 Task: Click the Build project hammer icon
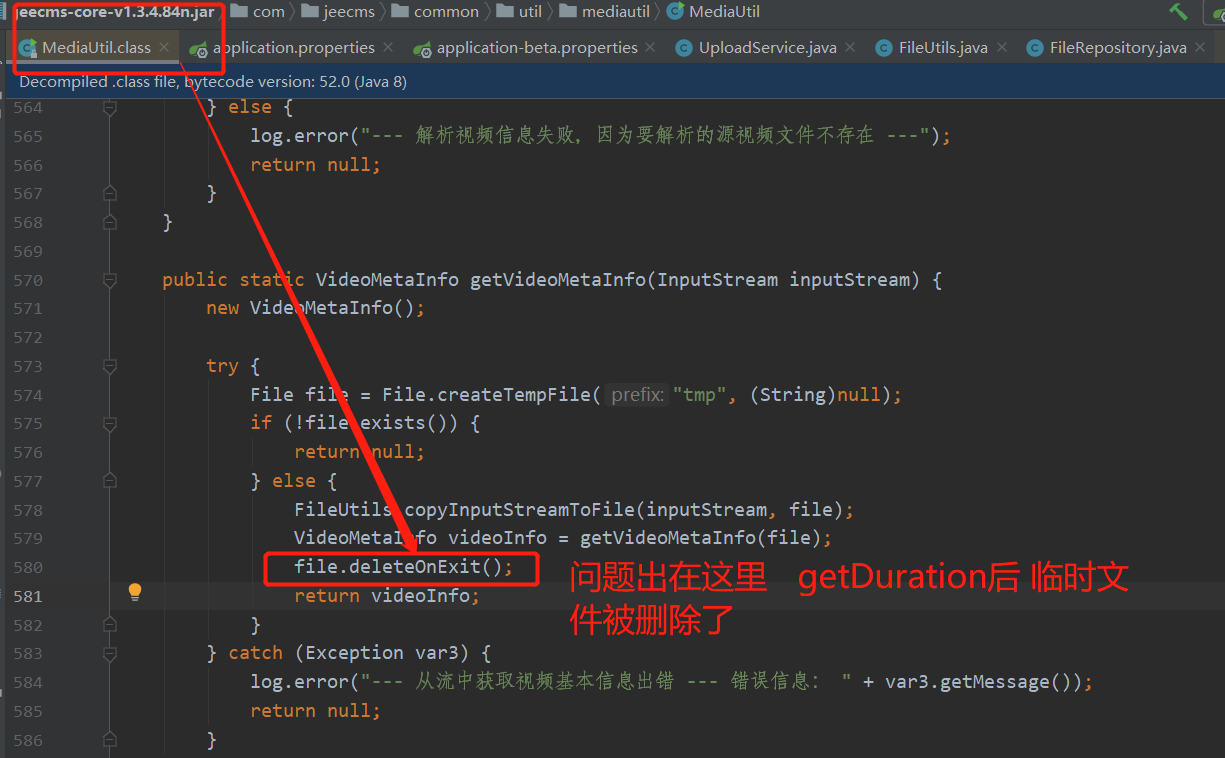1179,12
